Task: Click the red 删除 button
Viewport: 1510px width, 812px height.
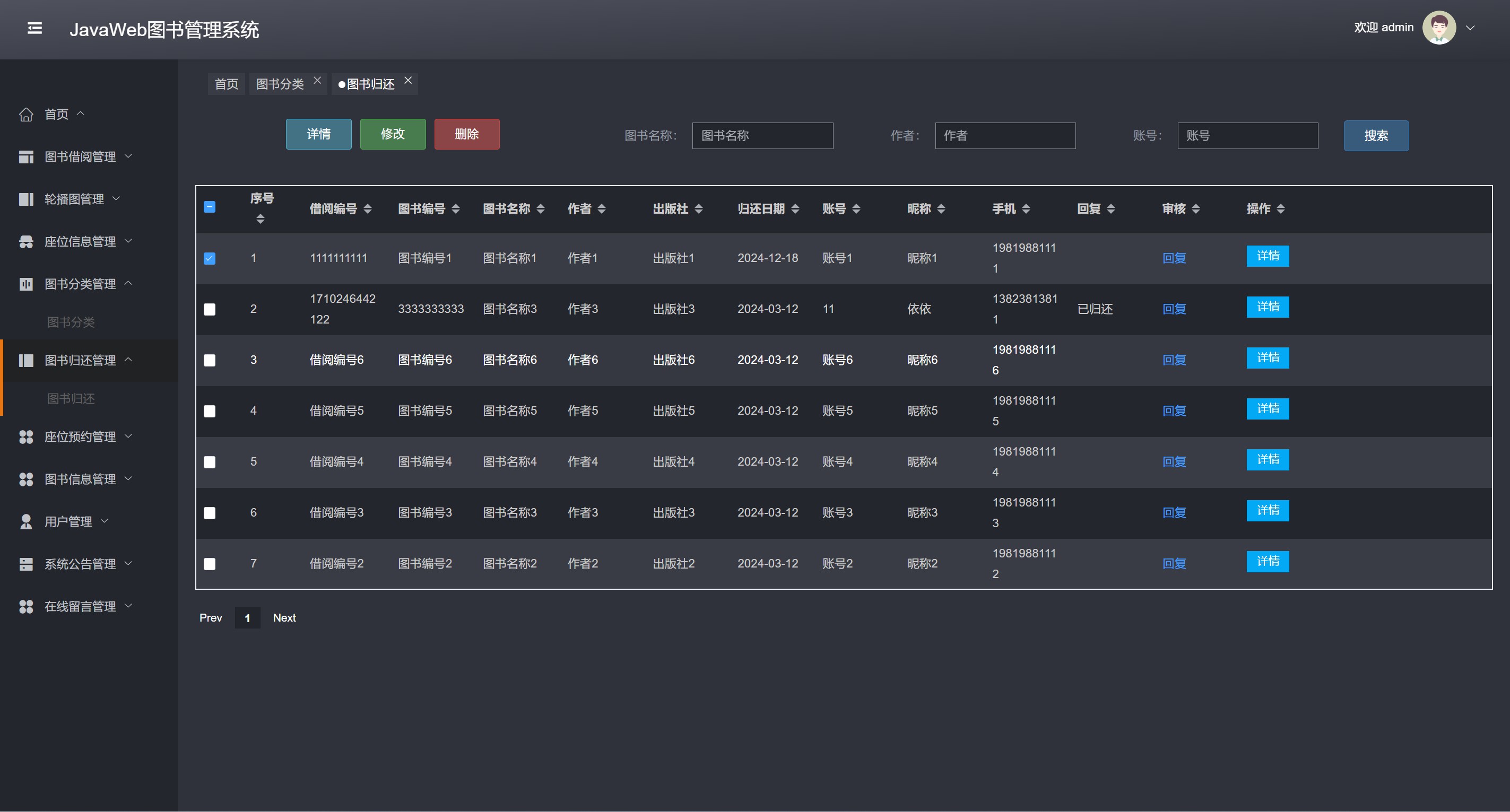Action: [x=466, y=134]
